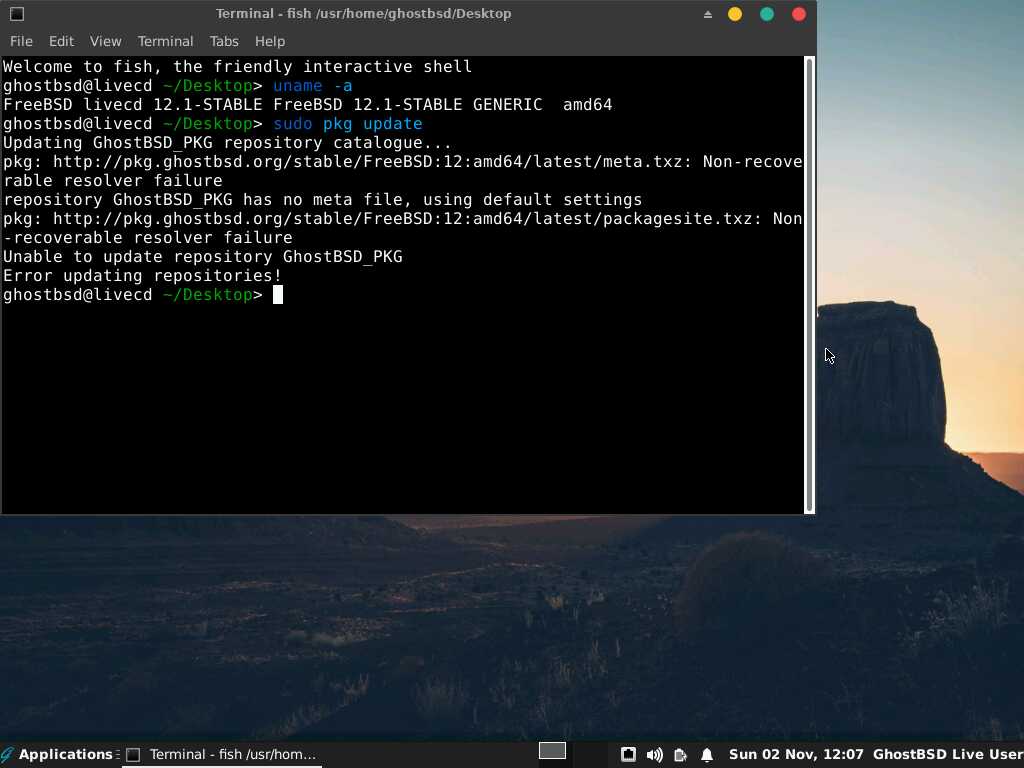Screen dimensions: 1024x768
Task: Click the clock showing Sun 02 Nov, 12:07
Action: tap(795, 754)
